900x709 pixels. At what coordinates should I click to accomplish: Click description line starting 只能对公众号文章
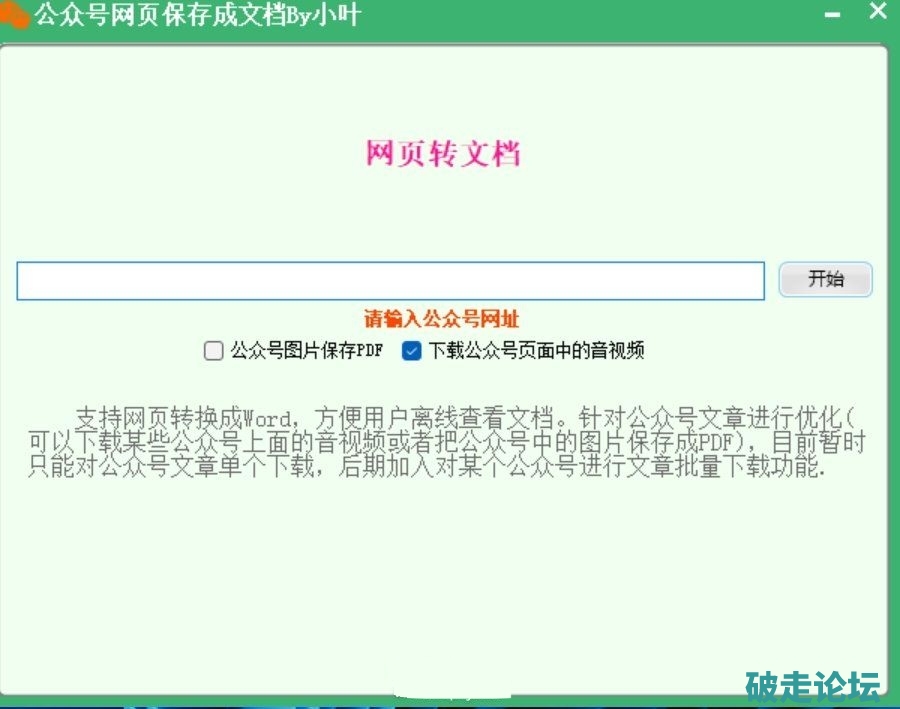click(x=425, y=468)
